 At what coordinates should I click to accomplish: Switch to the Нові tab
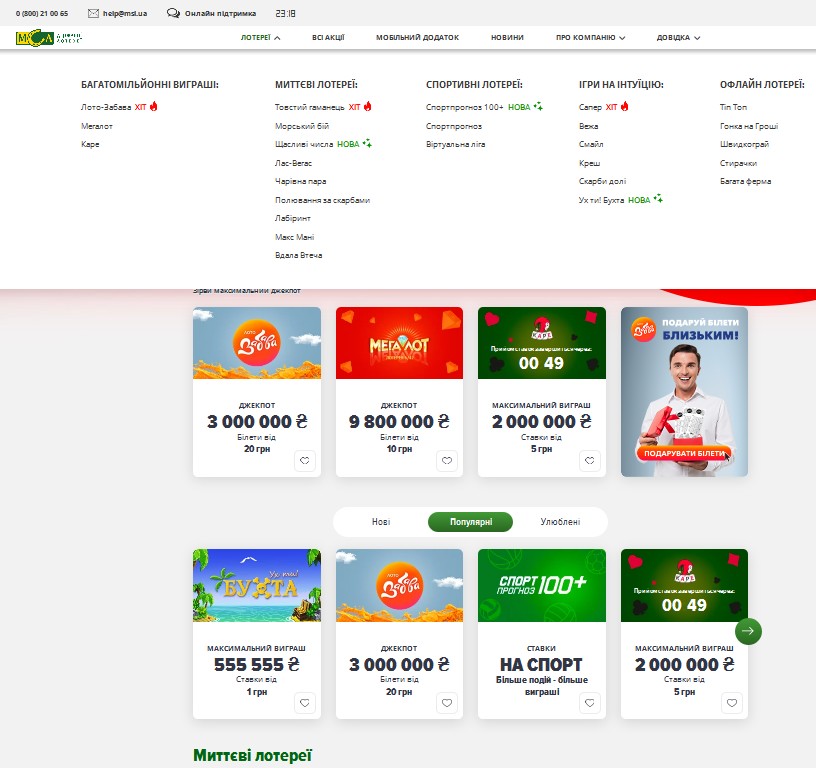(x=381, y=522)
